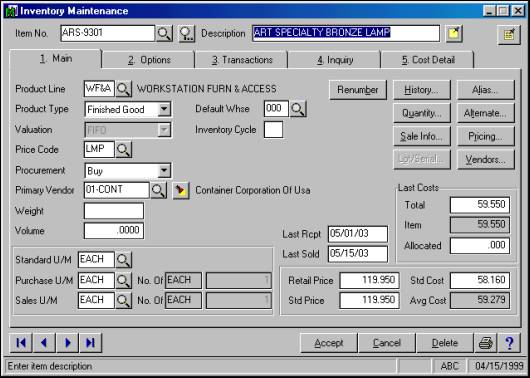The image size is (530, 378).
Task: Open the History dialog
Action: click(x=422, y=90)
